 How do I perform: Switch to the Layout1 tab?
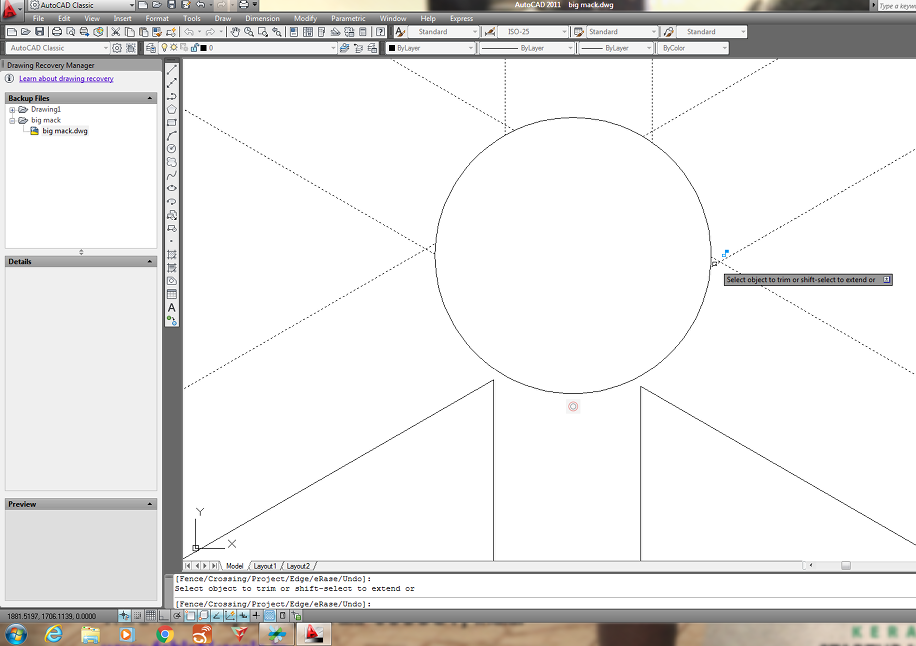[265, 566]
